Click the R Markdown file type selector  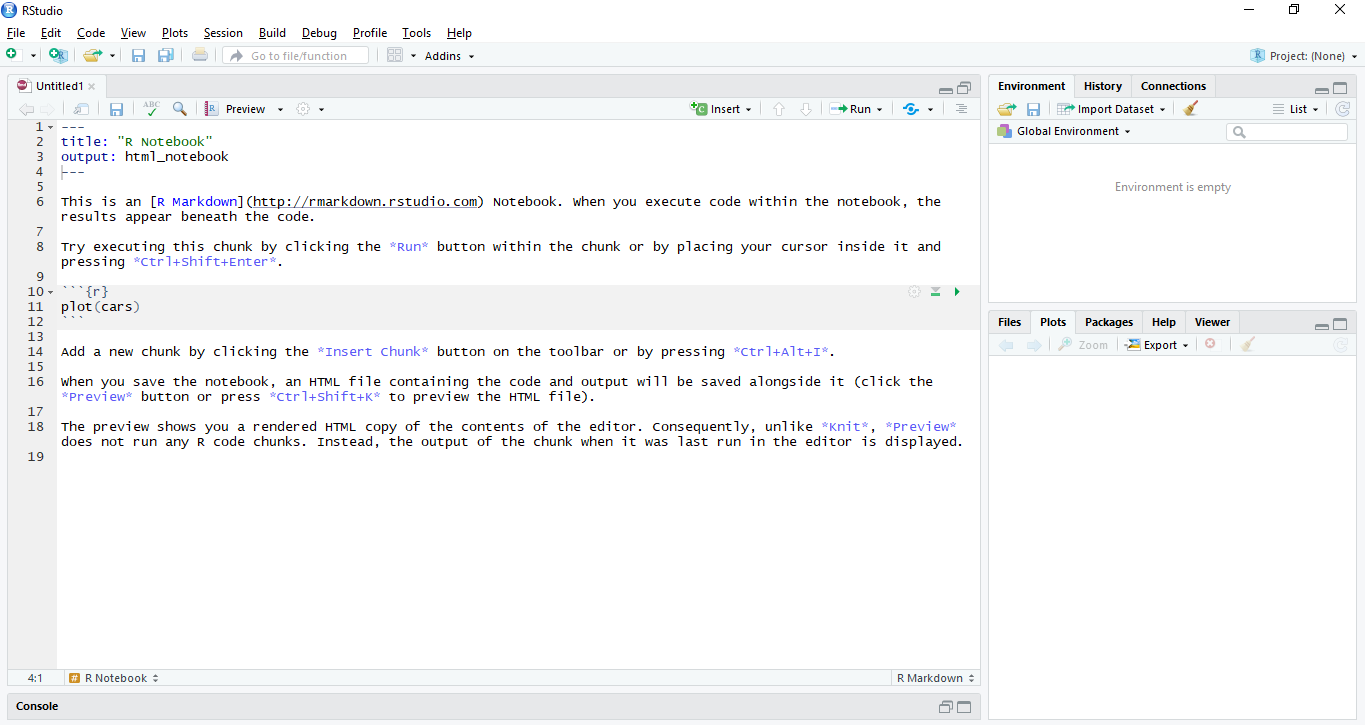936,678
